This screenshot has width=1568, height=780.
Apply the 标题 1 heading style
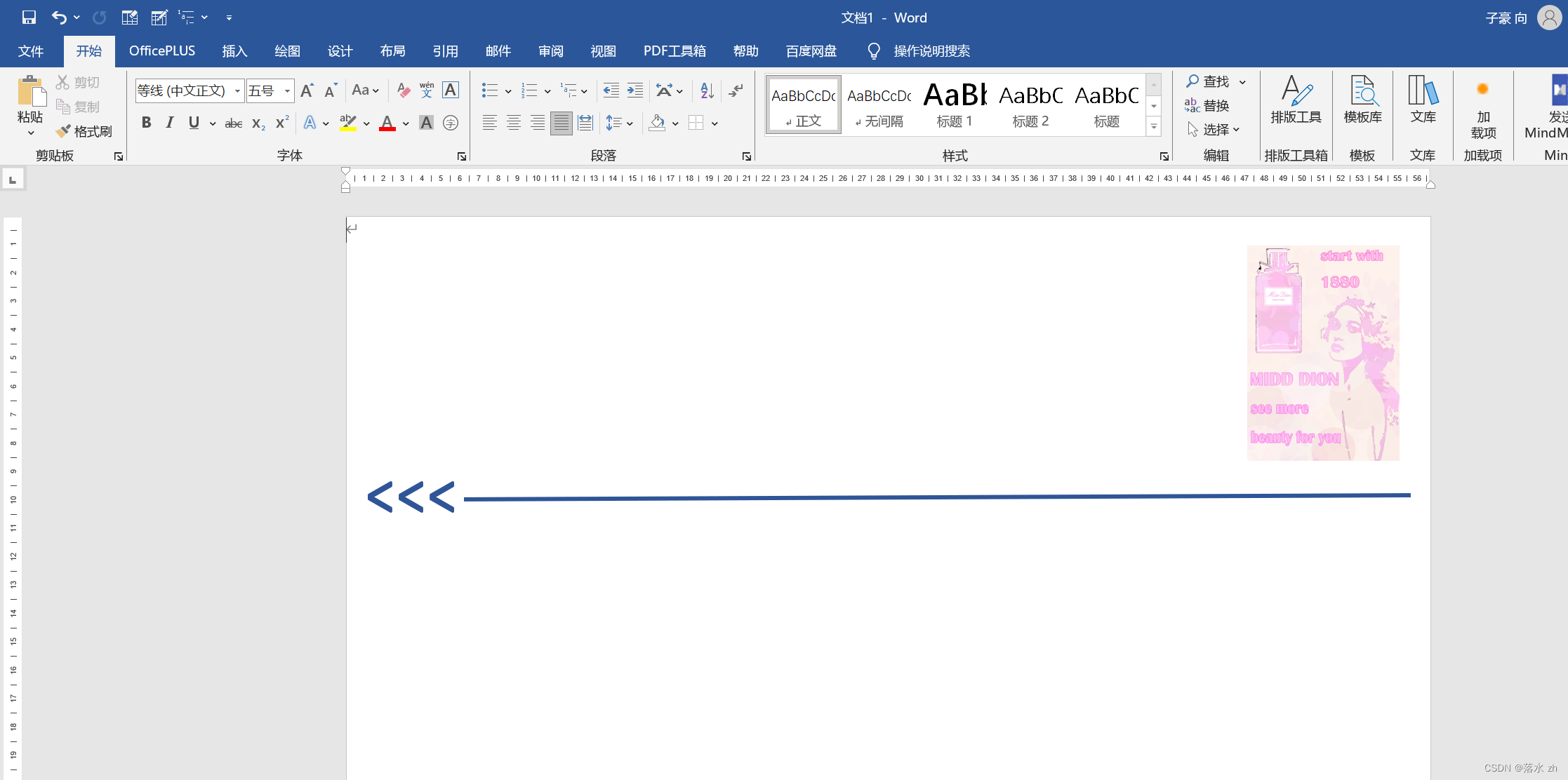955,105
